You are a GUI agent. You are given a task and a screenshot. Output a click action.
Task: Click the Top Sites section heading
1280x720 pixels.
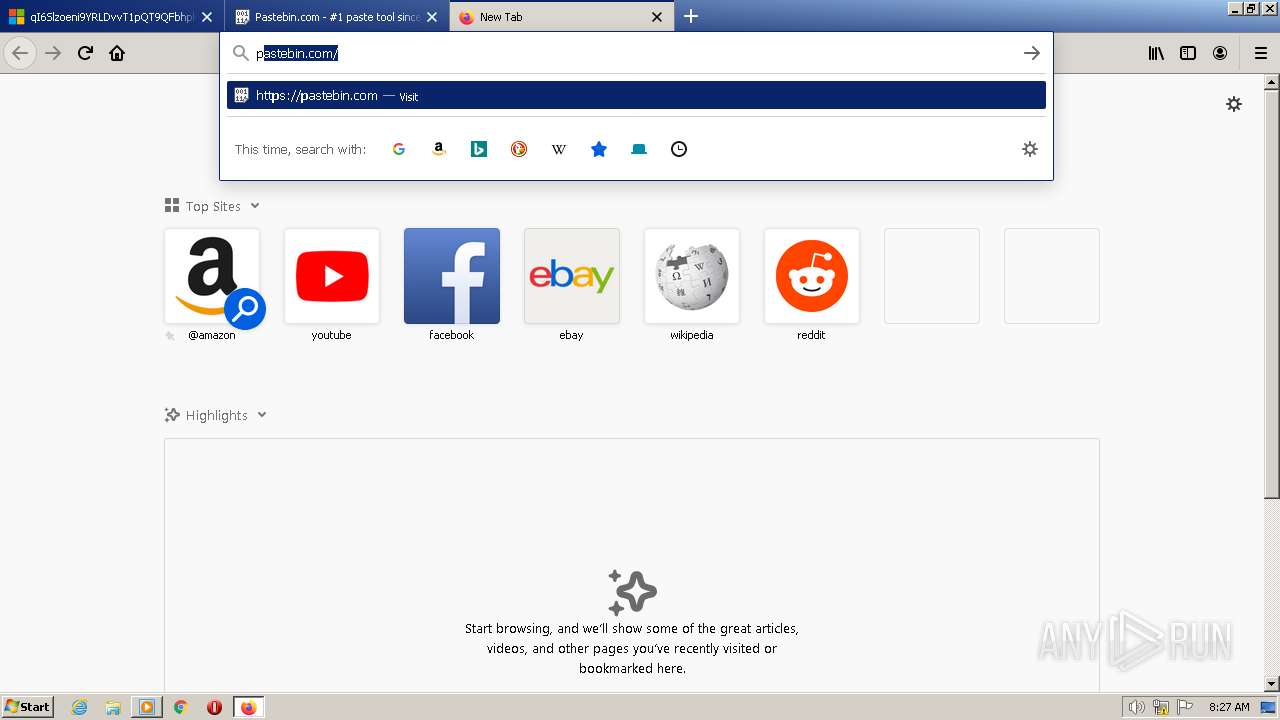[213, 206]
